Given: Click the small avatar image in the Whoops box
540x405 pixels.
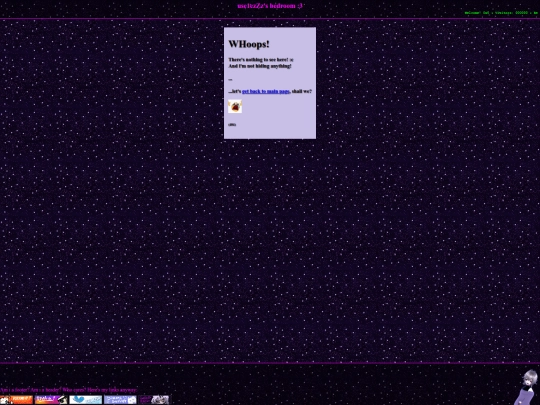Looking at the screenshot, I should (x=235, y=106).
